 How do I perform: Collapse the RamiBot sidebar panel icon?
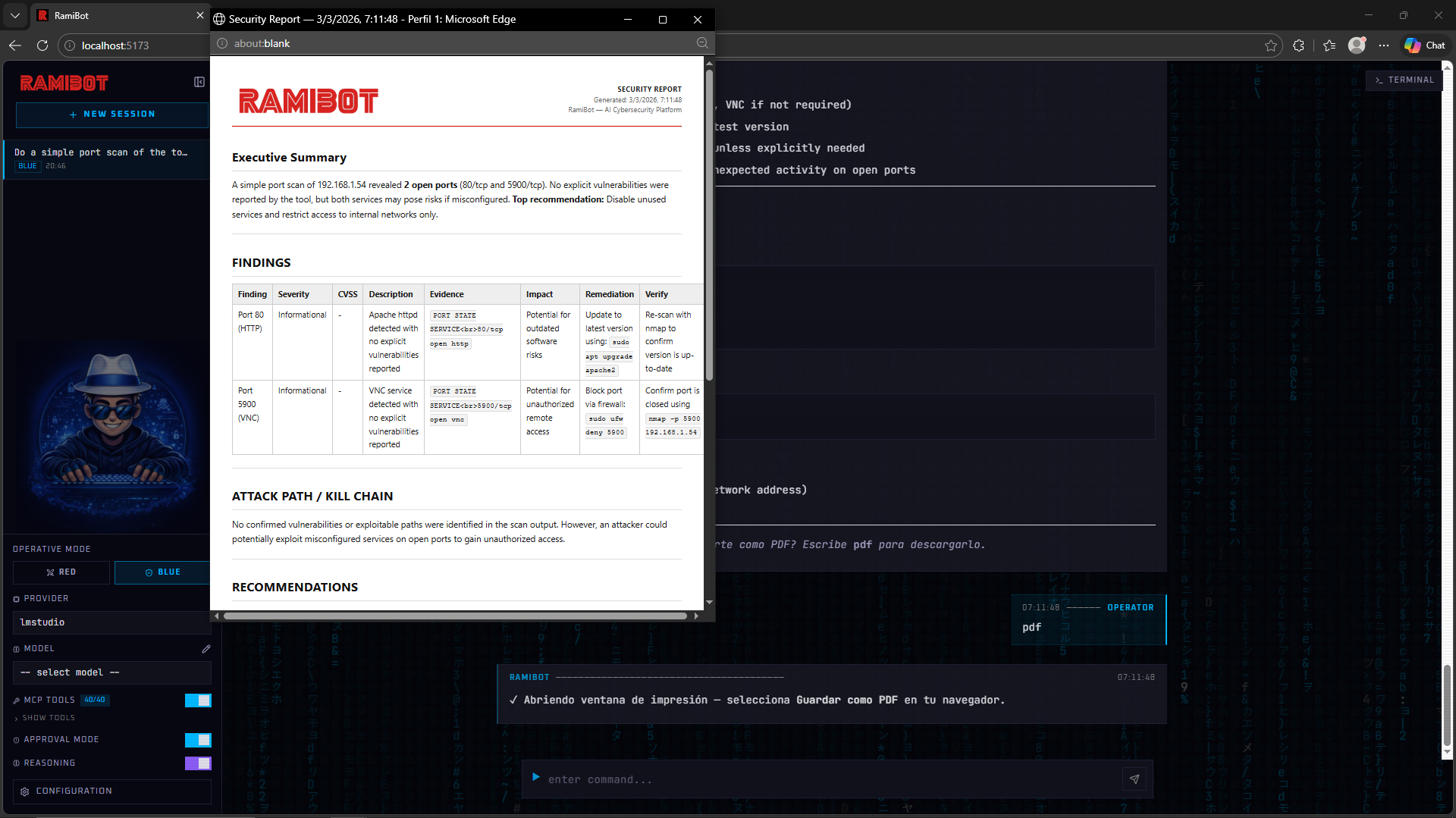coord(199,82)
